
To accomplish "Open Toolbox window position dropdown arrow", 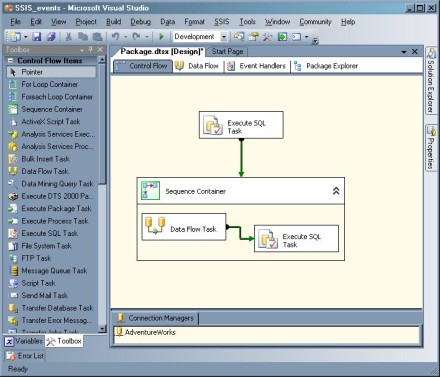I will click(82, 50).
